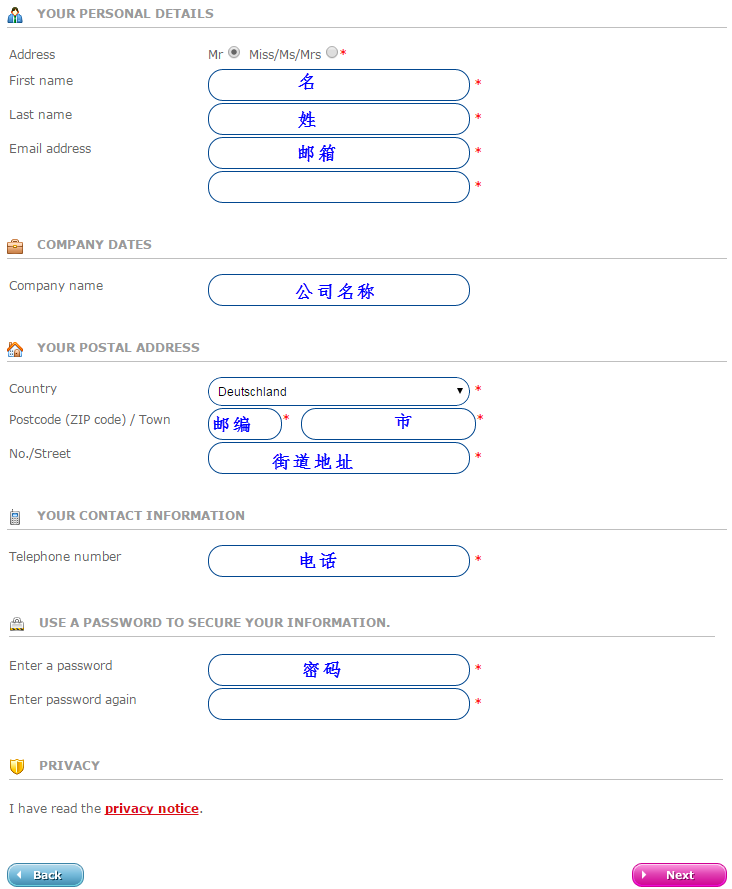Click the Company name text field

pyautogui.click(x=339, y=290)
